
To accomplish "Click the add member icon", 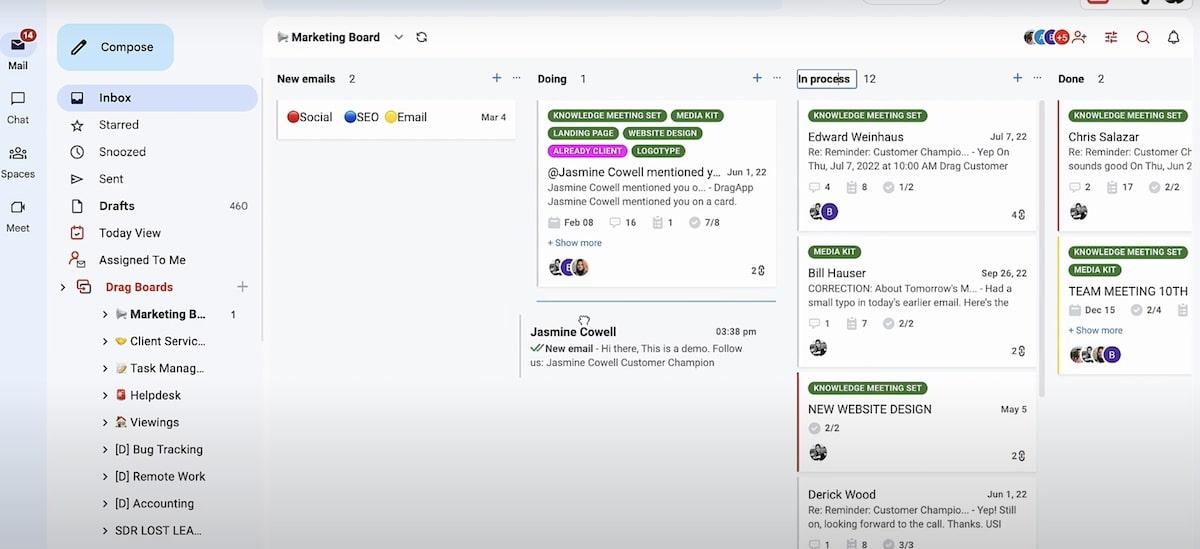I will click(1079, 37).
